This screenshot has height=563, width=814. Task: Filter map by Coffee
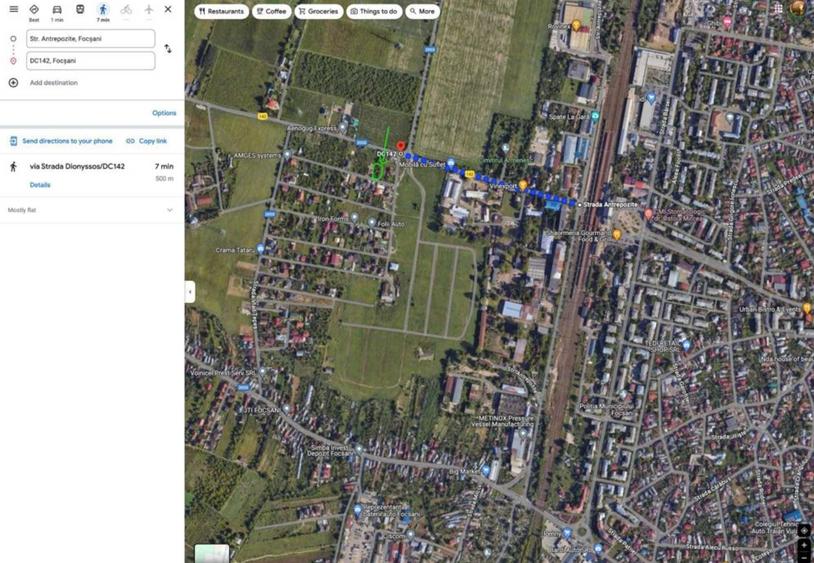272,11
